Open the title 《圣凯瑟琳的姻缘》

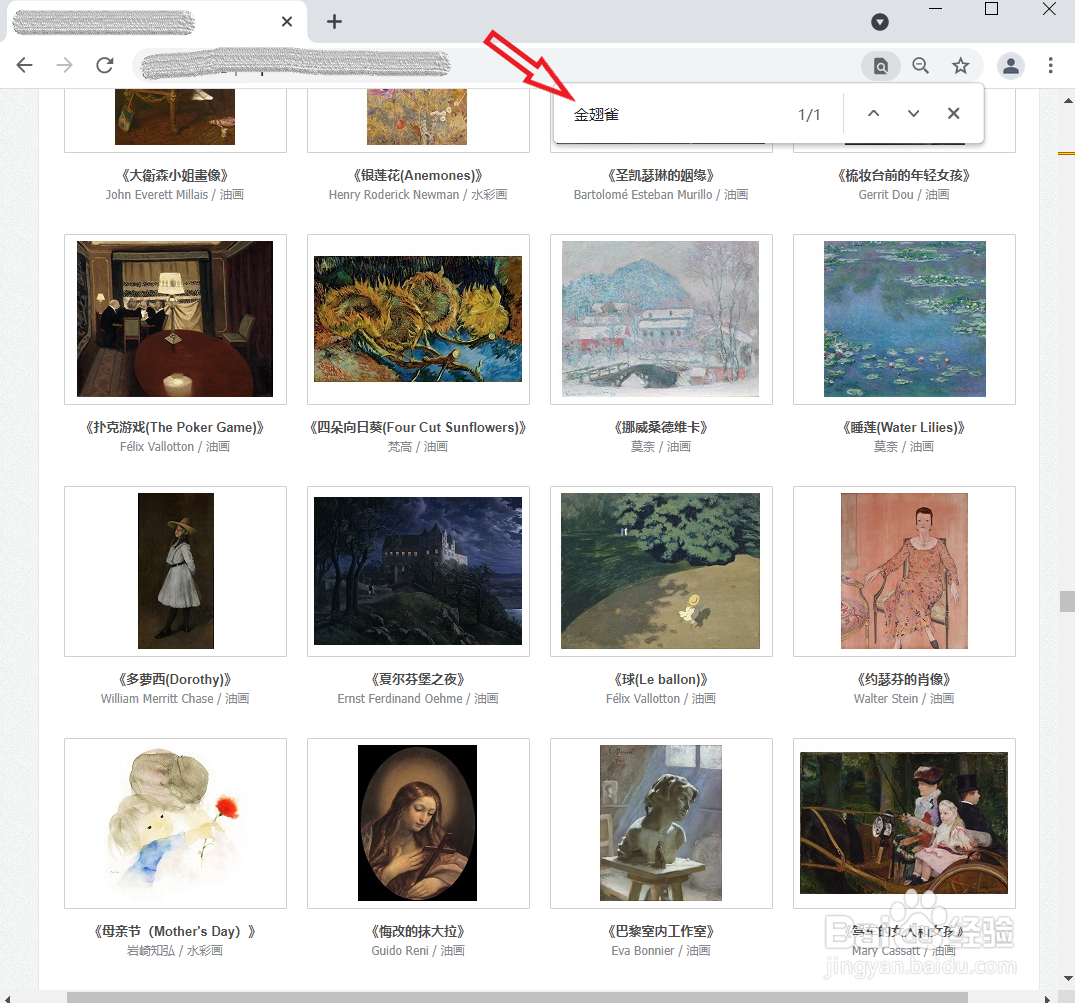click(660, 176)
